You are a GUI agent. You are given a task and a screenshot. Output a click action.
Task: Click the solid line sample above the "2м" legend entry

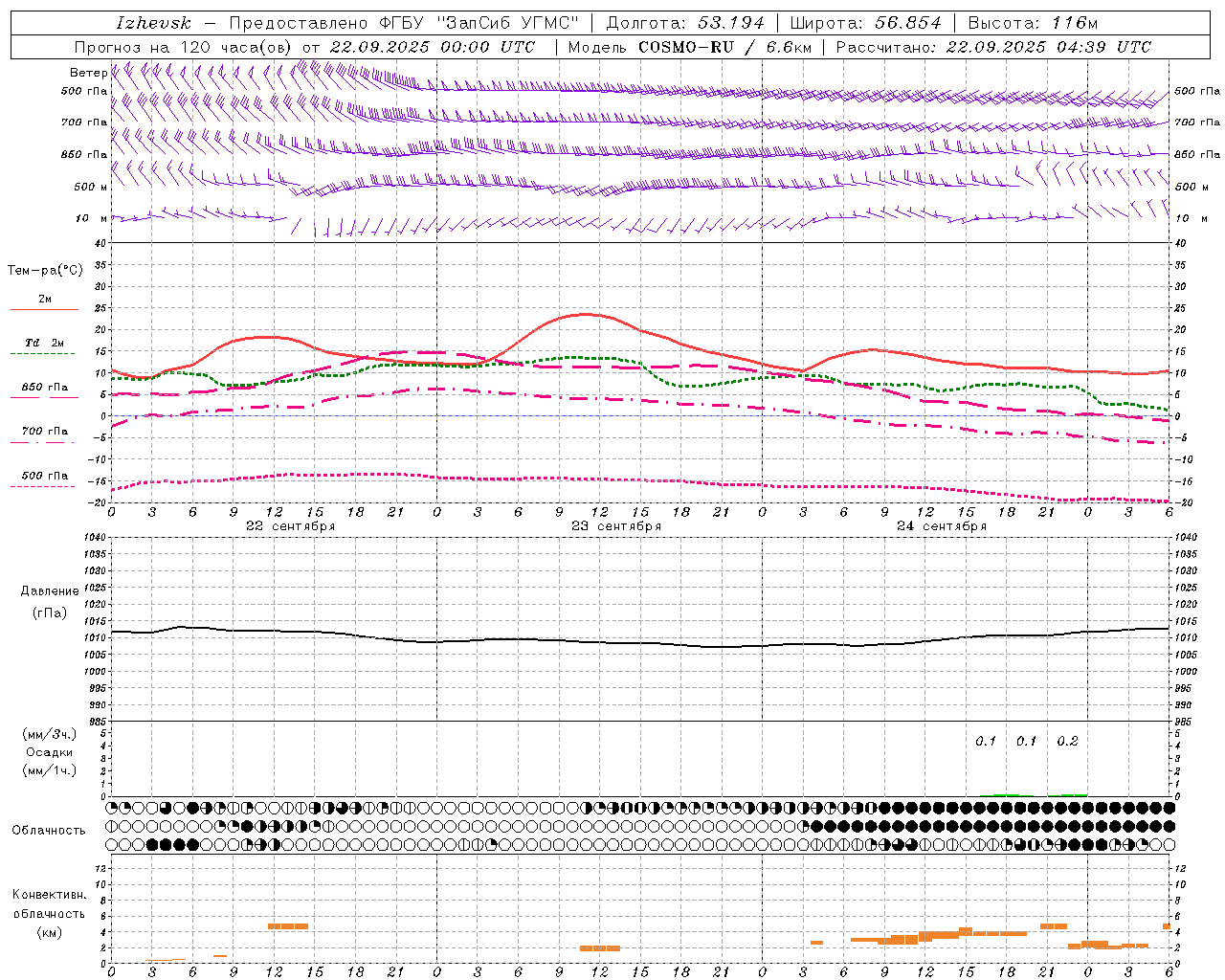pyautogui.click(x=44, y=310)
